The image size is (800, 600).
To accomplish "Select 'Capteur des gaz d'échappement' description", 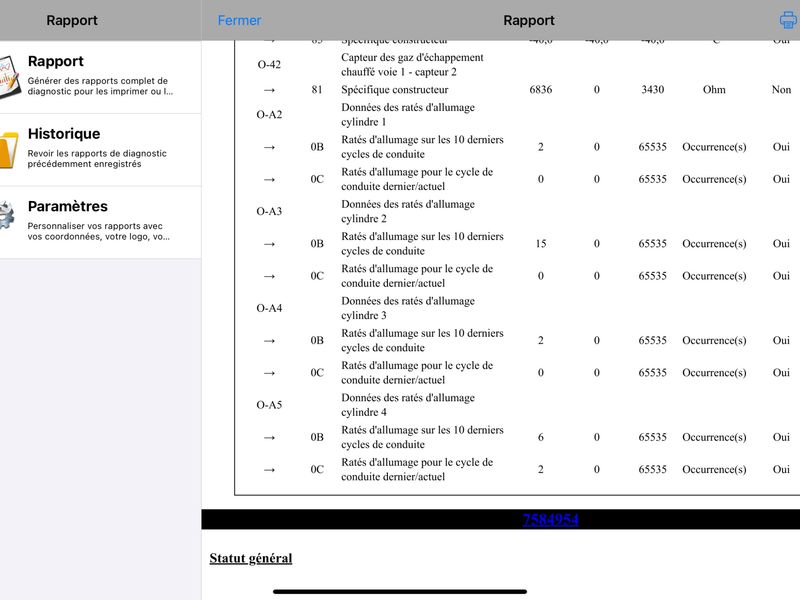I will click(x=412, y=64).
